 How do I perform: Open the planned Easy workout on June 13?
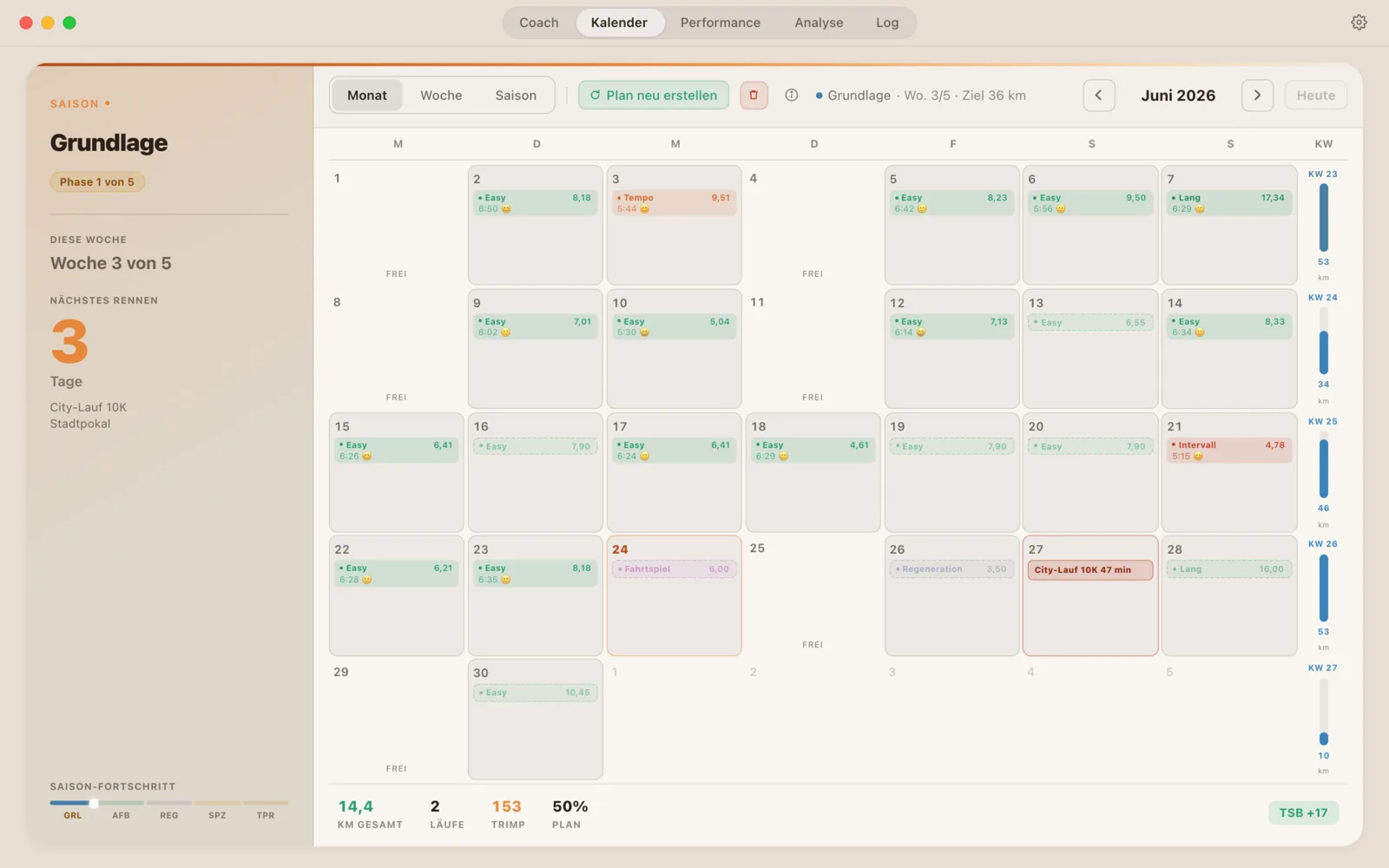coord(1090,323)
